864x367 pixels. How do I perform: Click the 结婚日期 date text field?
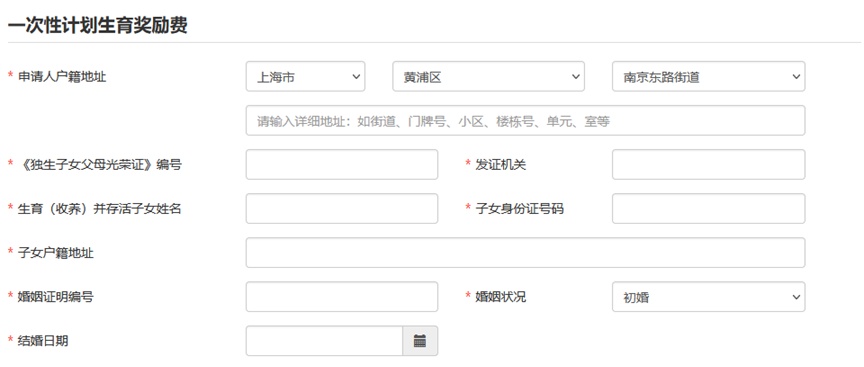pos(325,341)
